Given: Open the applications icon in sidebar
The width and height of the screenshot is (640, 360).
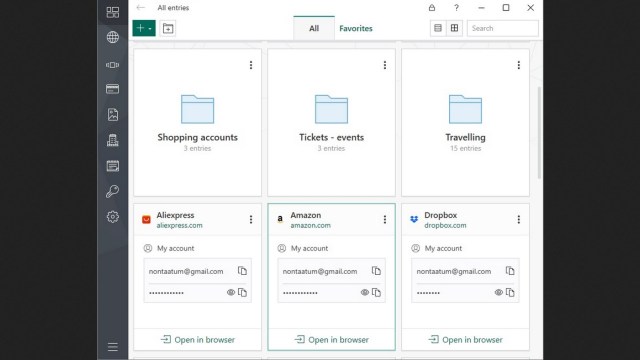Looking at the screenshot, I should pos(113,65).
